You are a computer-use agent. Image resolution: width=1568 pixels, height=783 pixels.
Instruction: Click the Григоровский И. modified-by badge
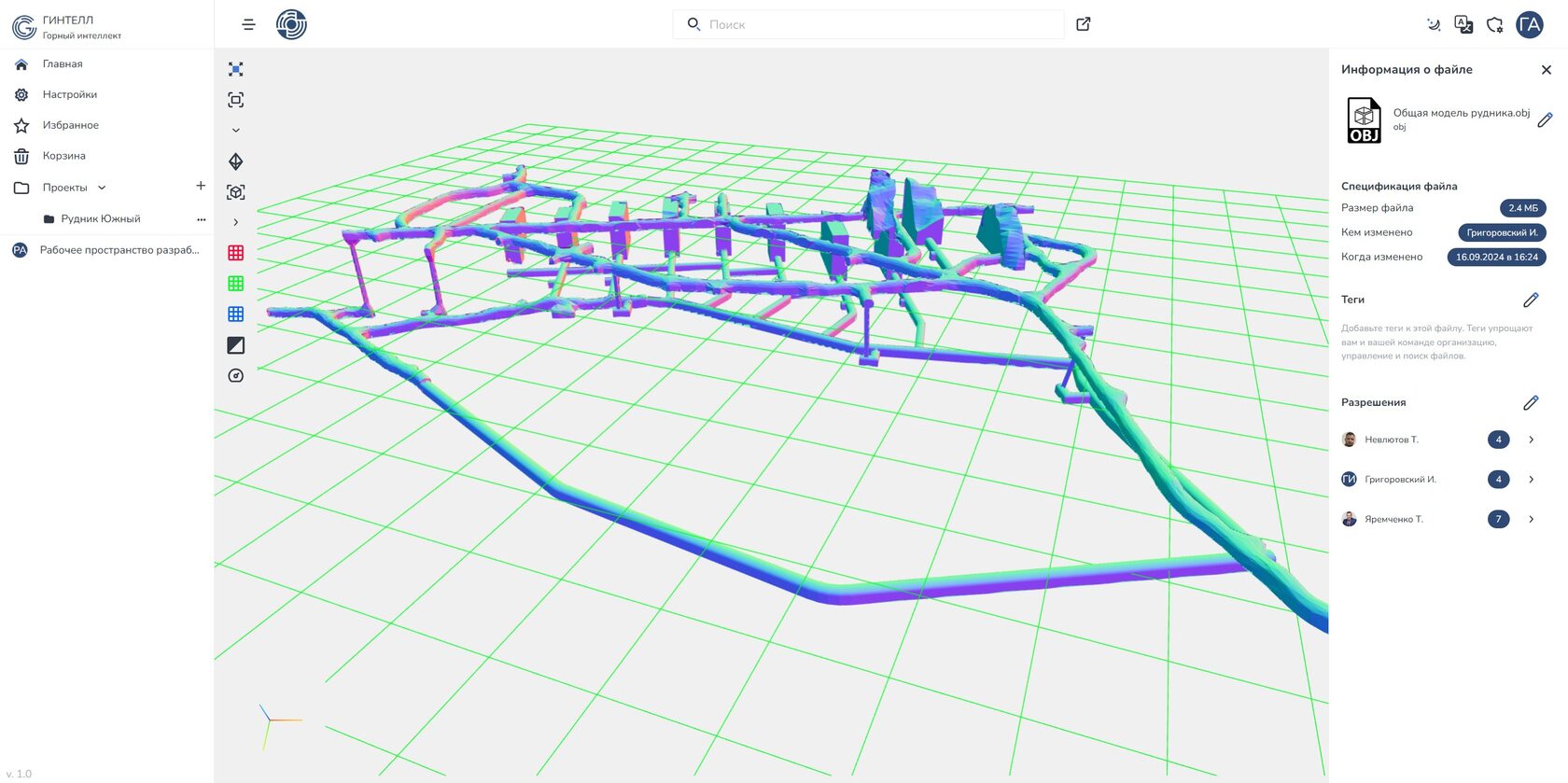[1502, 232]
